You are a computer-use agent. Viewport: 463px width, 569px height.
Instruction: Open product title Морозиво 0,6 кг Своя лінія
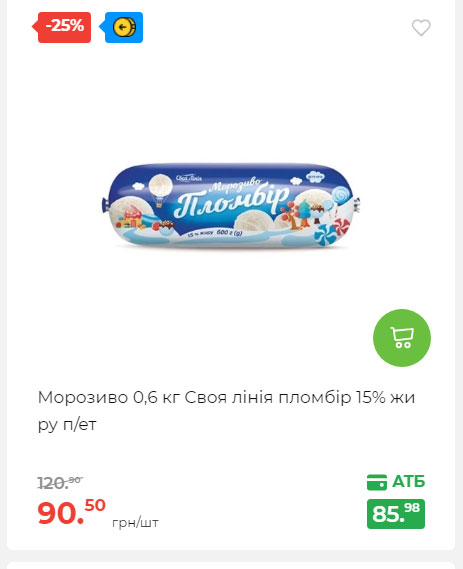pyautogui.click(x=226, y=411)
